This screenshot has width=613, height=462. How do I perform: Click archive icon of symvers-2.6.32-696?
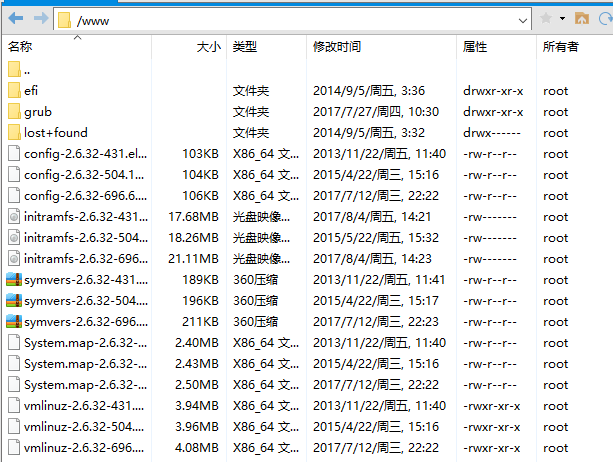[14, 321]
